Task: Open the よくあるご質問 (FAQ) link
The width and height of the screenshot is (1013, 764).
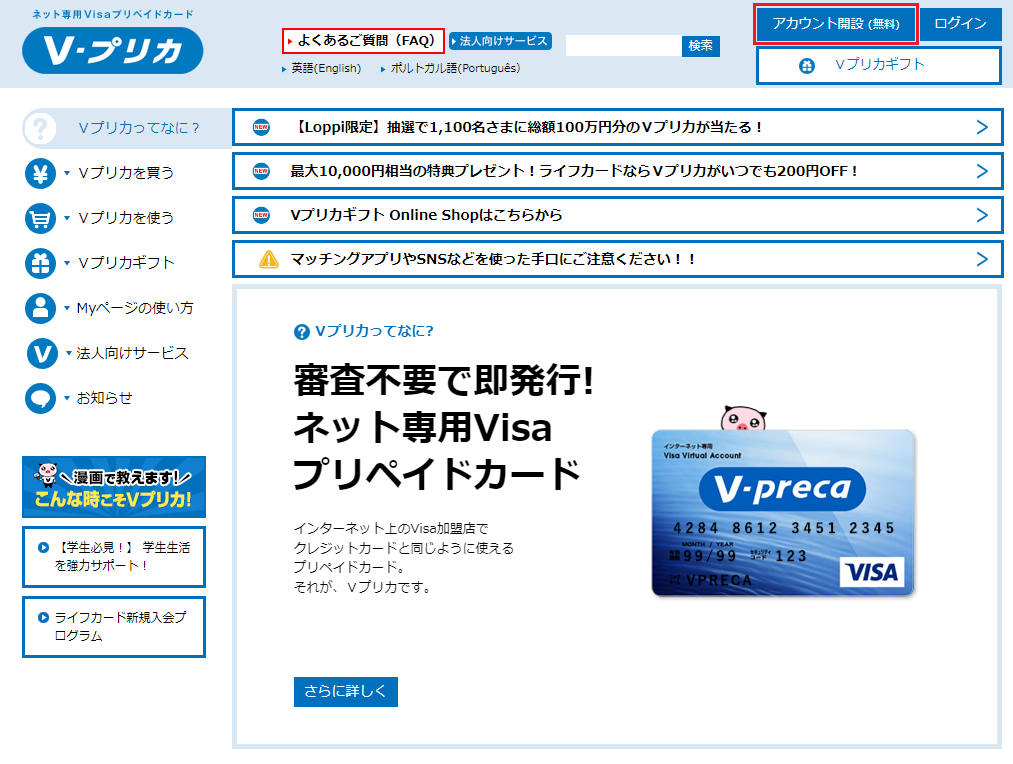Action: [363, 41]
